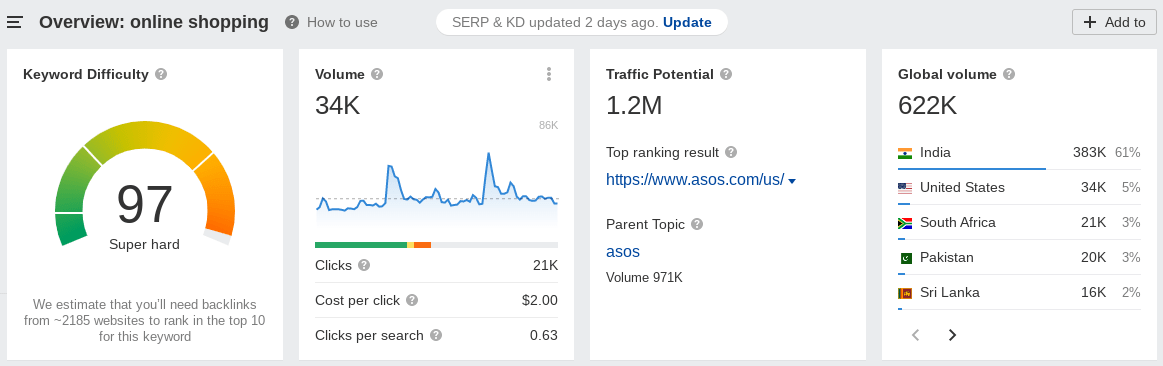Go to previous page of countries
Viewport: 1163px width, 366px height.
pyautogui.click(x=915, y=335)
